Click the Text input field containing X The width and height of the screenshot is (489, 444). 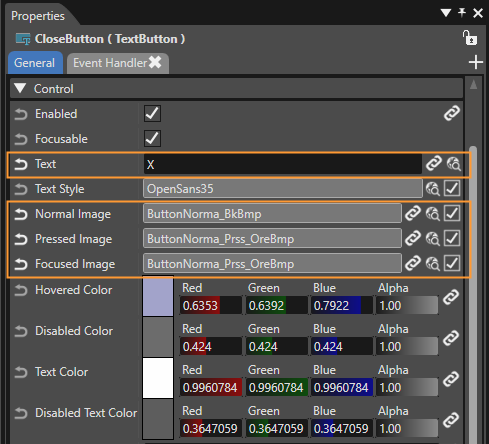[283, 164]
